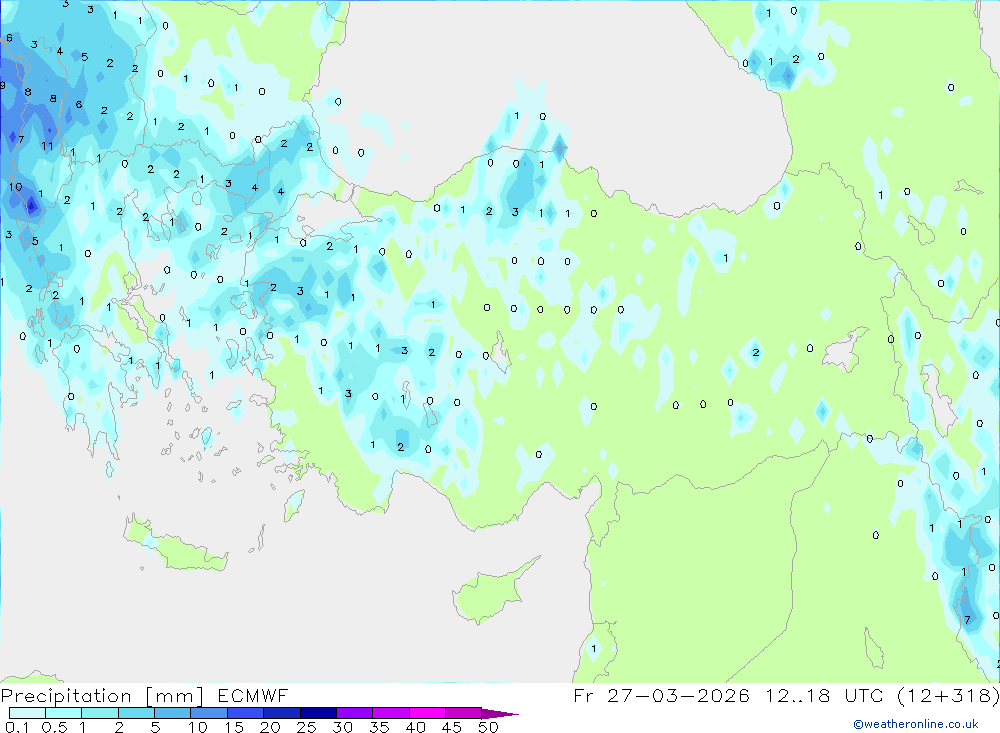1000x733 pixels.
Task: Click the 30–35 mm purple legend box
Action: [x=354, y=713]
